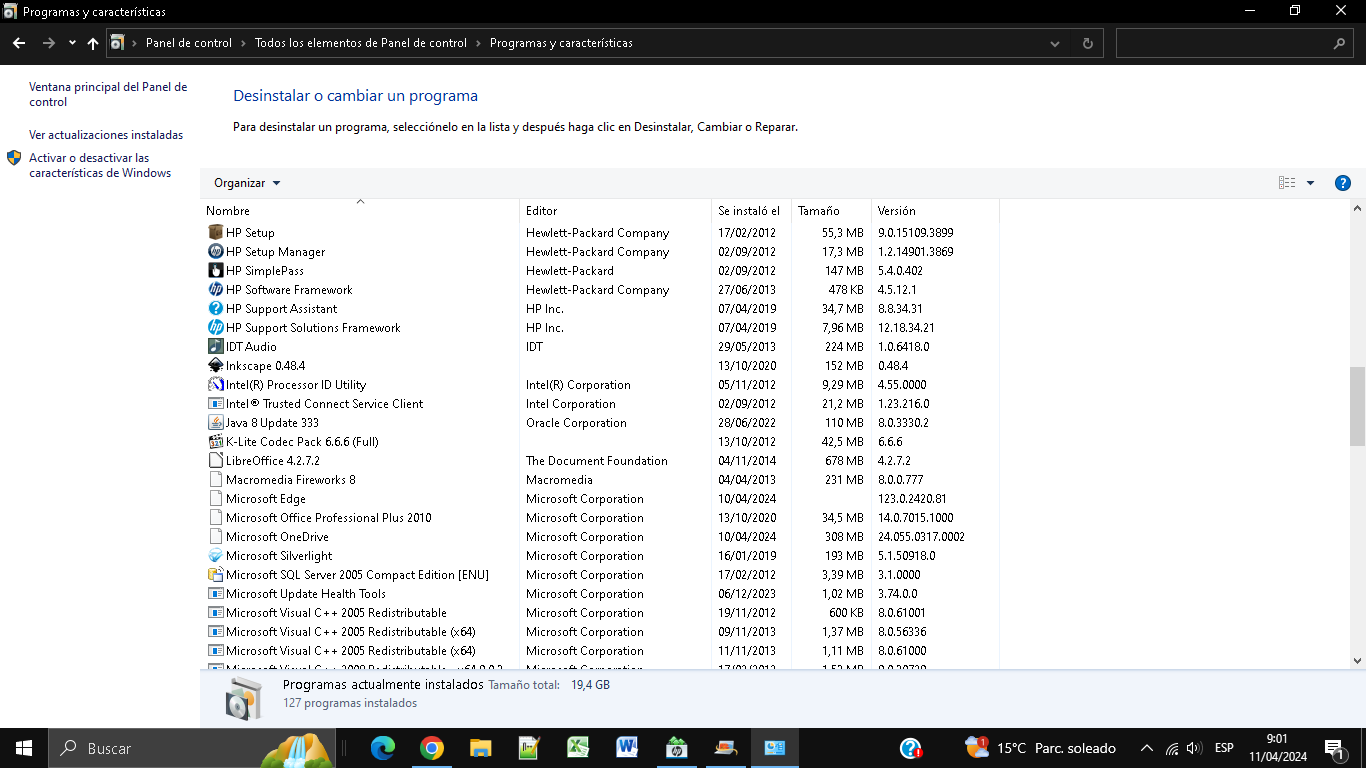Select the IDT Audio icon

(215, 346)
